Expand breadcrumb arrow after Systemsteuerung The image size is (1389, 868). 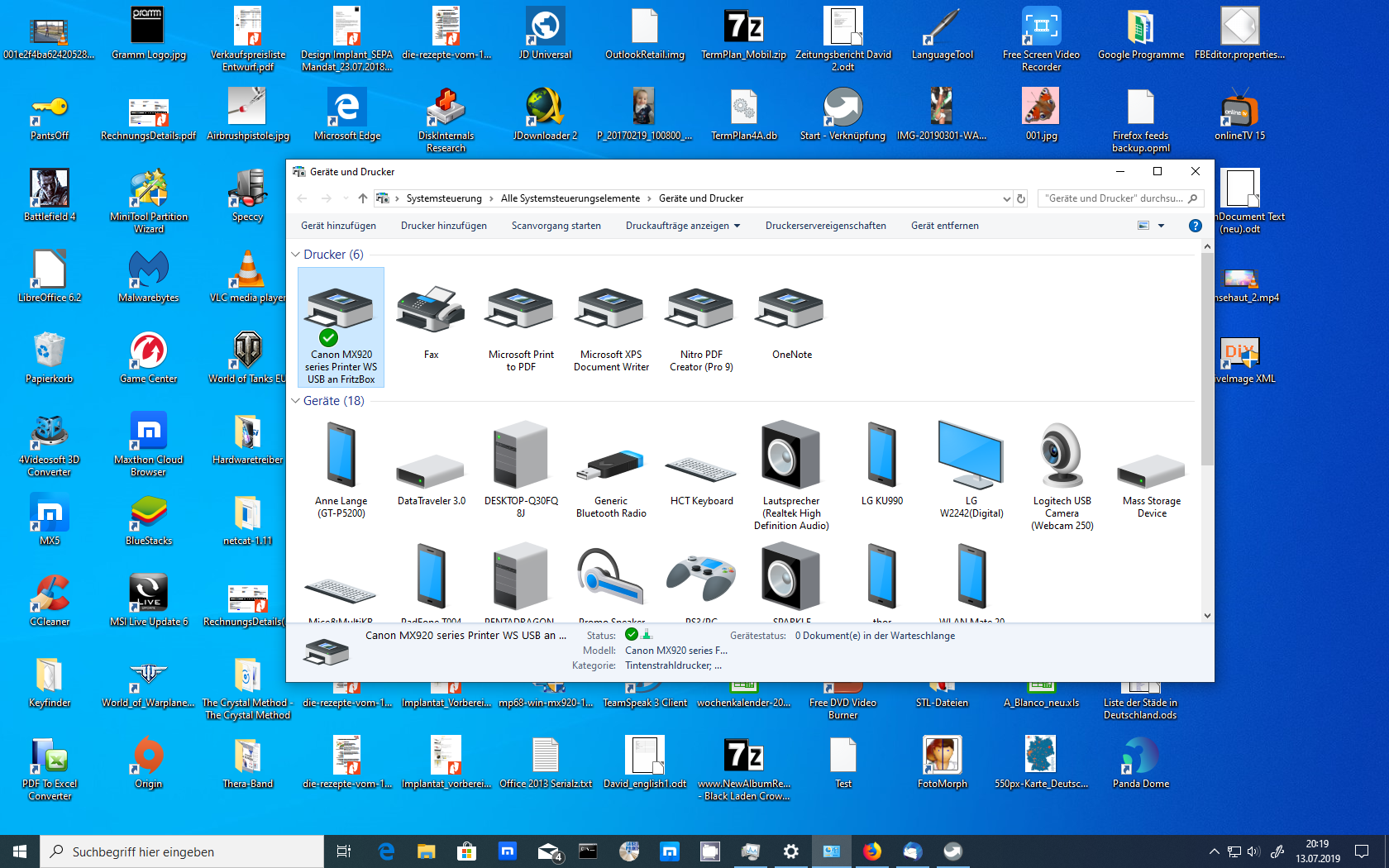(x=491, y=198)
